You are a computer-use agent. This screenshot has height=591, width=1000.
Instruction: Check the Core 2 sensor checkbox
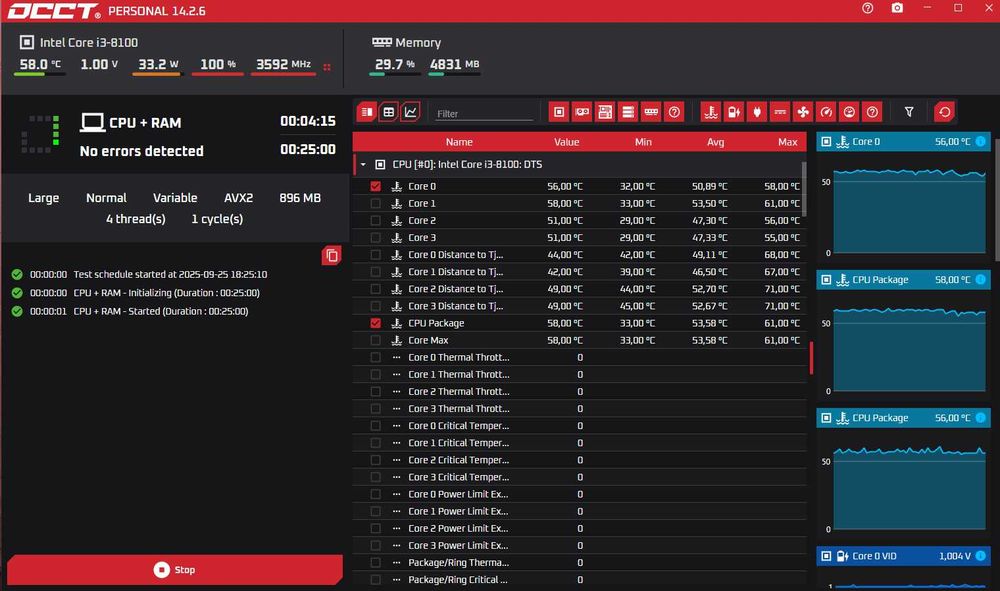click(x=376, y=221)
